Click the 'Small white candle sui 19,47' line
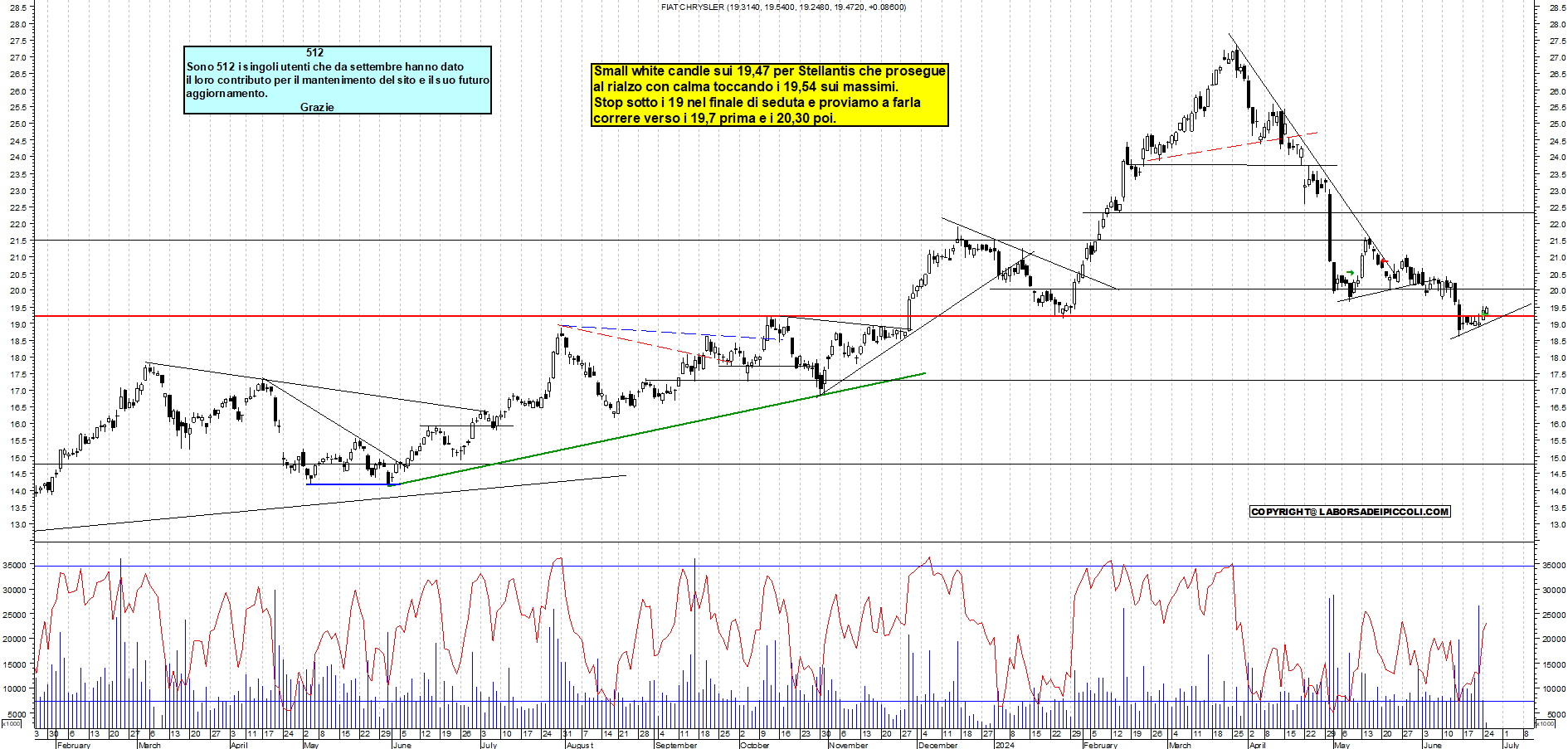Viewport: 1568px width, 749px height. (769, 71)
